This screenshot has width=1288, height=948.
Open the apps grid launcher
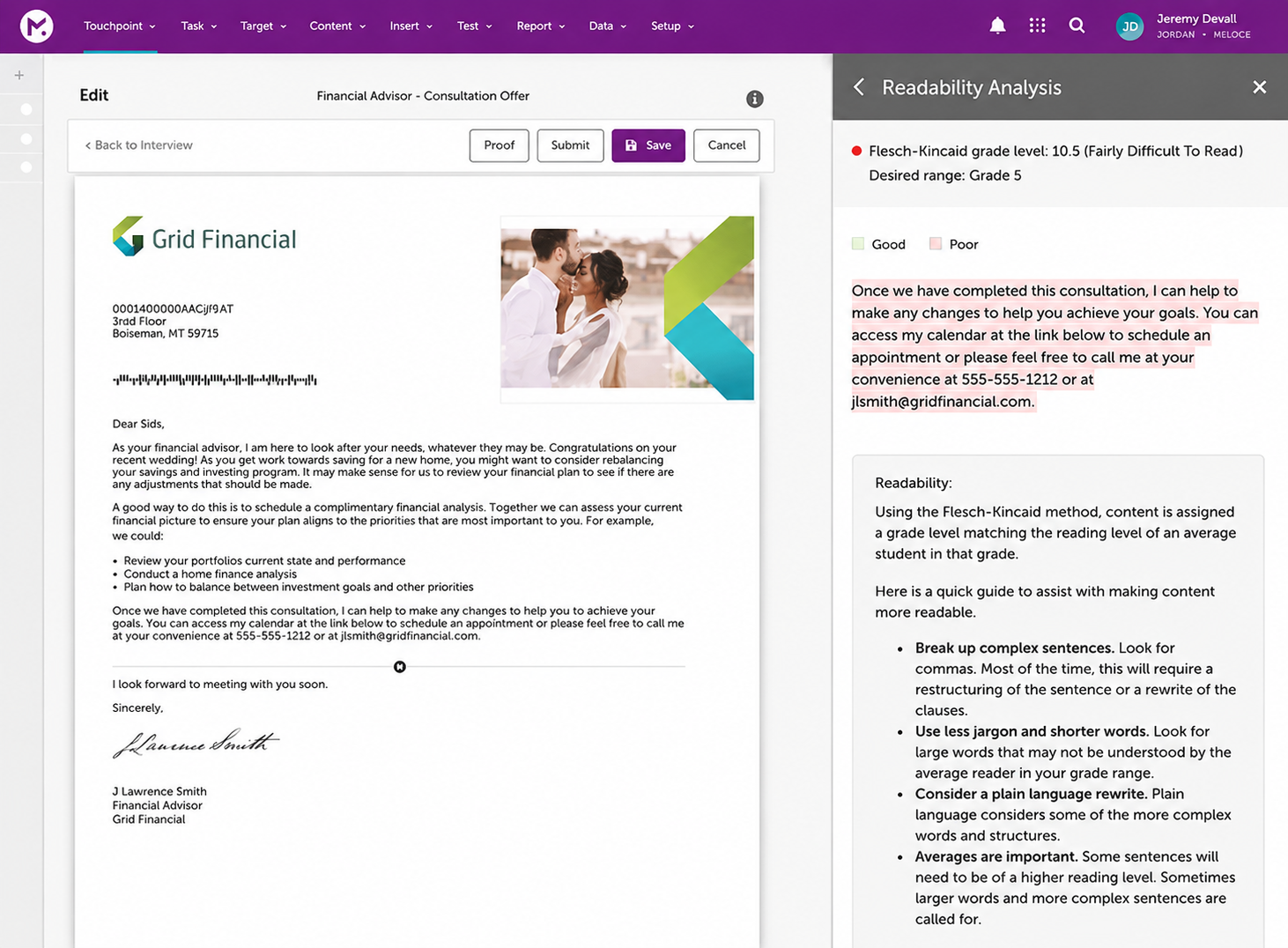1037,26
